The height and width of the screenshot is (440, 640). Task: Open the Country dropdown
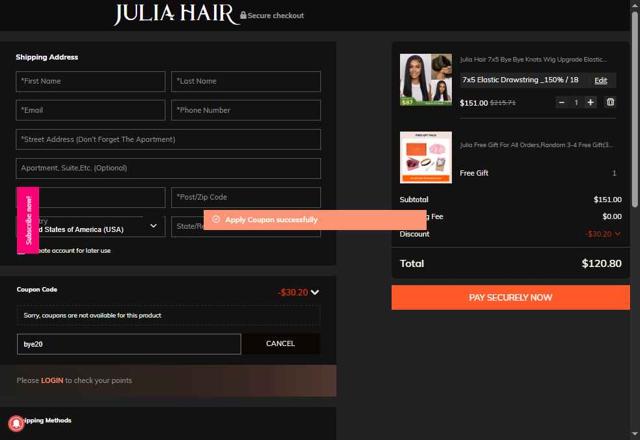click(x=91, y=226)
